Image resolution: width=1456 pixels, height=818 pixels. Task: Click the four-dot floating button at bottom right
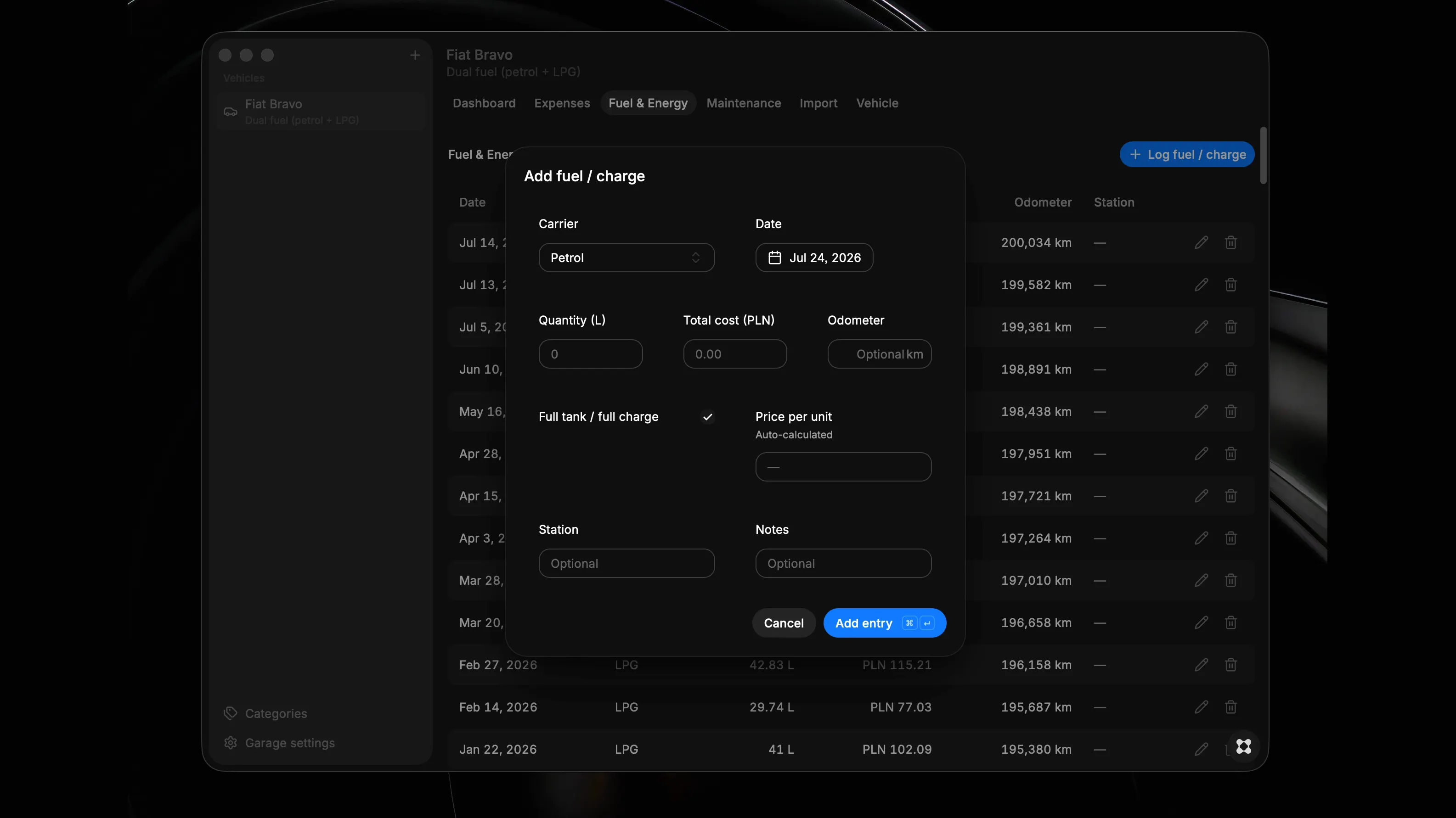point(1243,746)
